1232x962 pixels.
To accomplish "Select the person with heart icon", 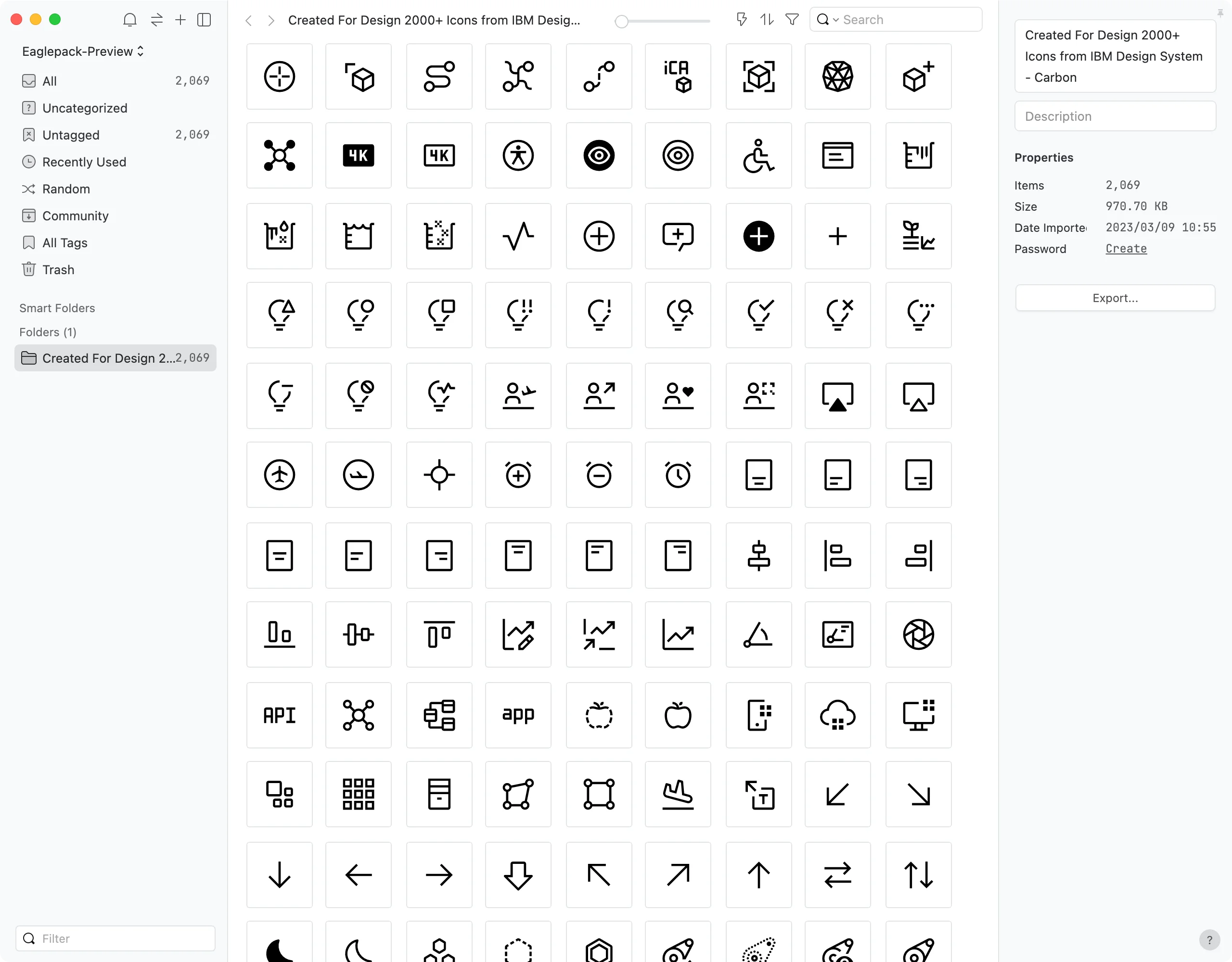I will tap(678, 396).
